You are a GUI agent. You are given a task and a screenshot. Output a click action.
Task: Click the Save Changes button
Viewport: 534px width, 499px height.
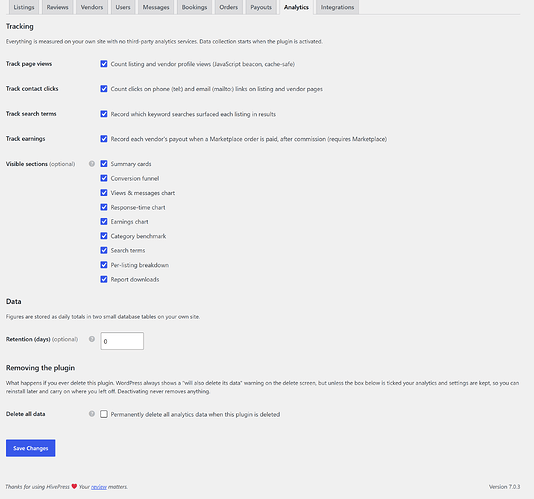pyautogui.click(x=31, y=448)
